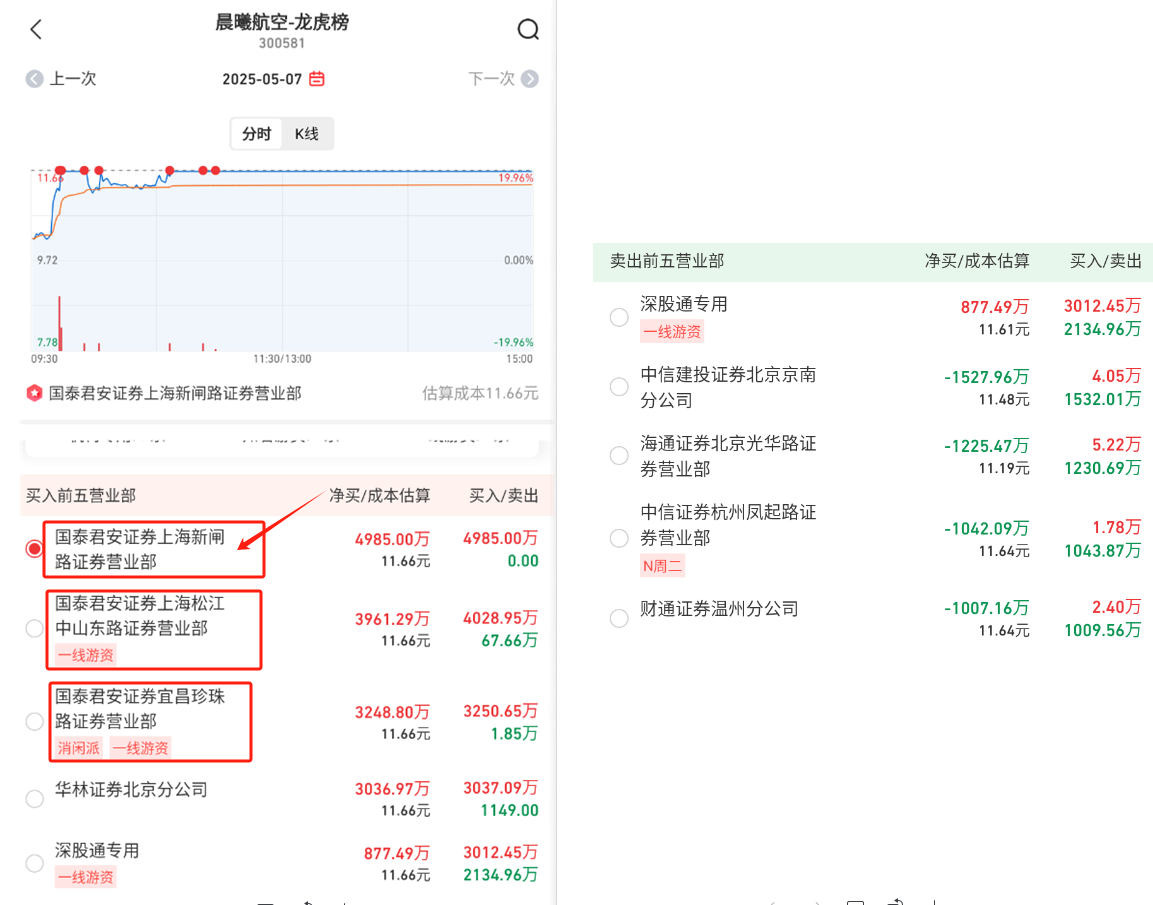The width and height of the screenshot is (1153, 905).
Task: Switch chart to 分时 tab
Action: 257,134
